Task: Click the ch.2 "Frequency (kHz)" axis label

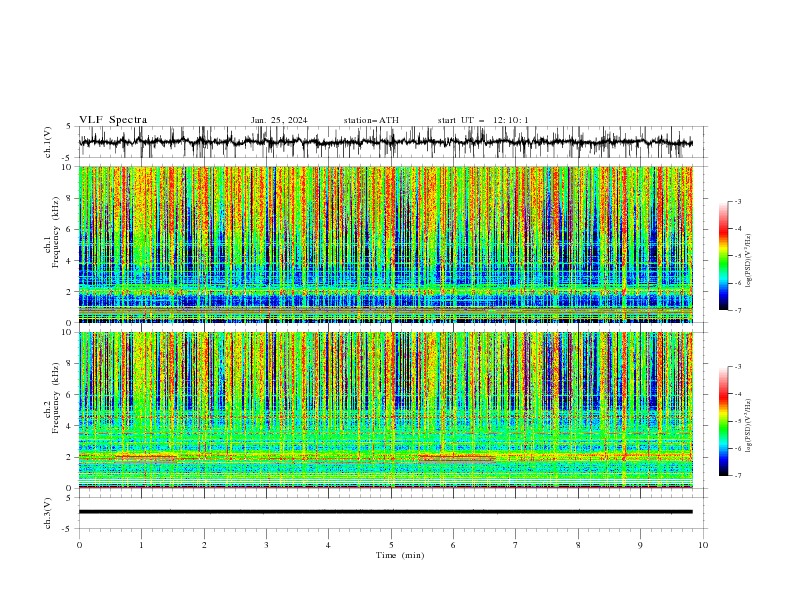Action: pyautogui.click(x=55, y=398)
